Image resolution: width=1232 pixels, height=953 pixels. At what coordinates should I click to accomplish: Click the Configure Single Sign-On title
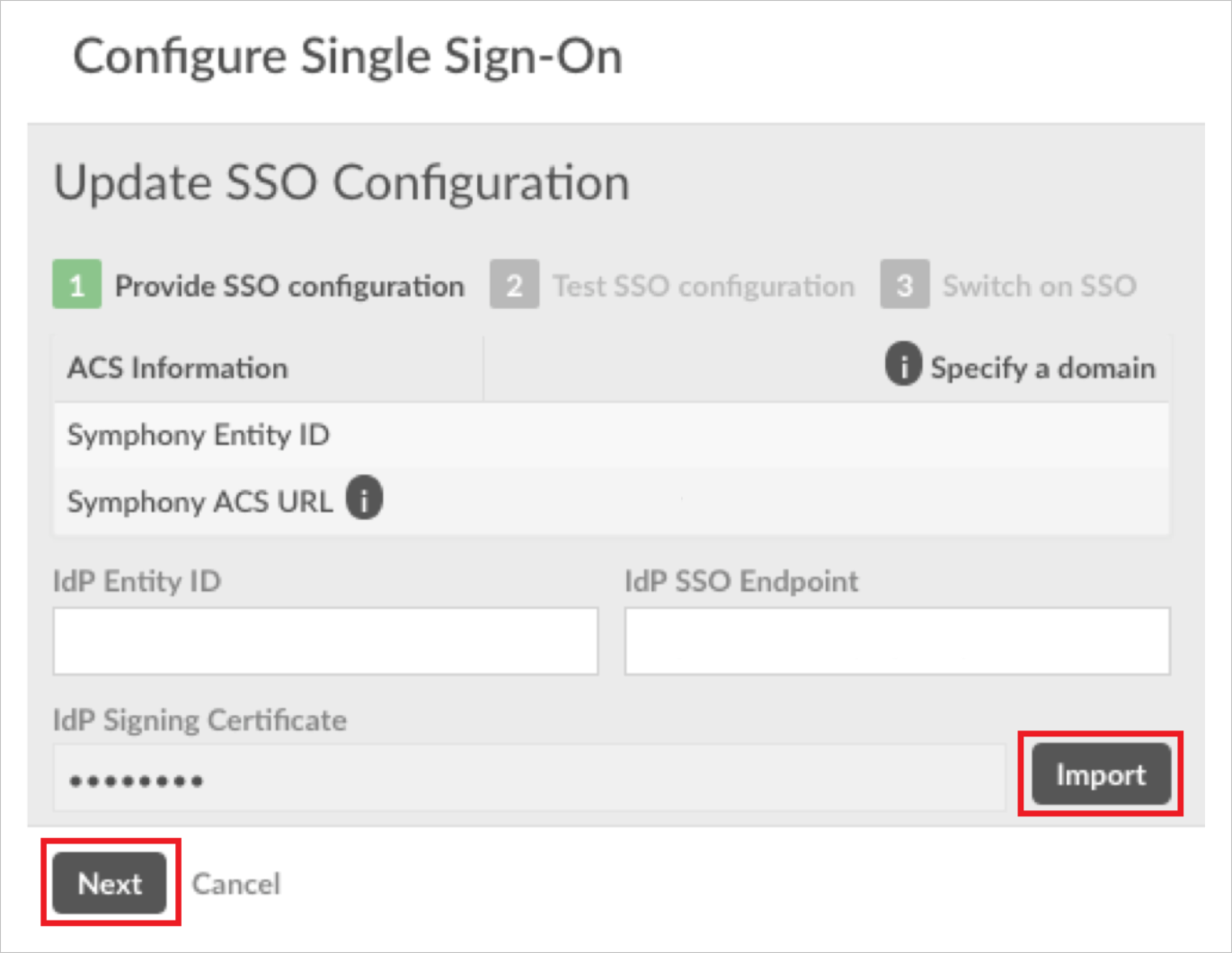pos(348,56)
